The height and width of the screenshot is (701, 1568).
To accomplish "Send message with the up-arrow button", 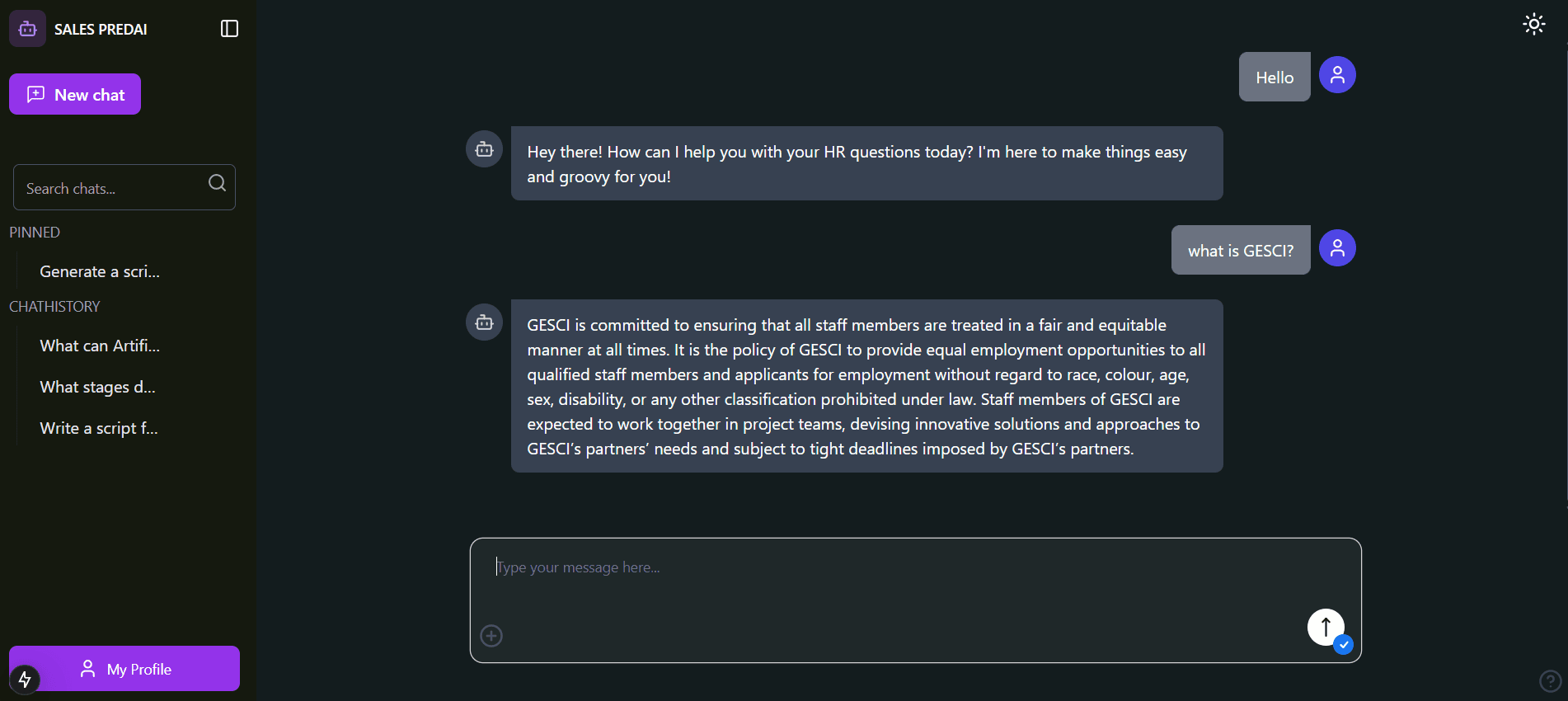I will click(x=1326, y=627).
